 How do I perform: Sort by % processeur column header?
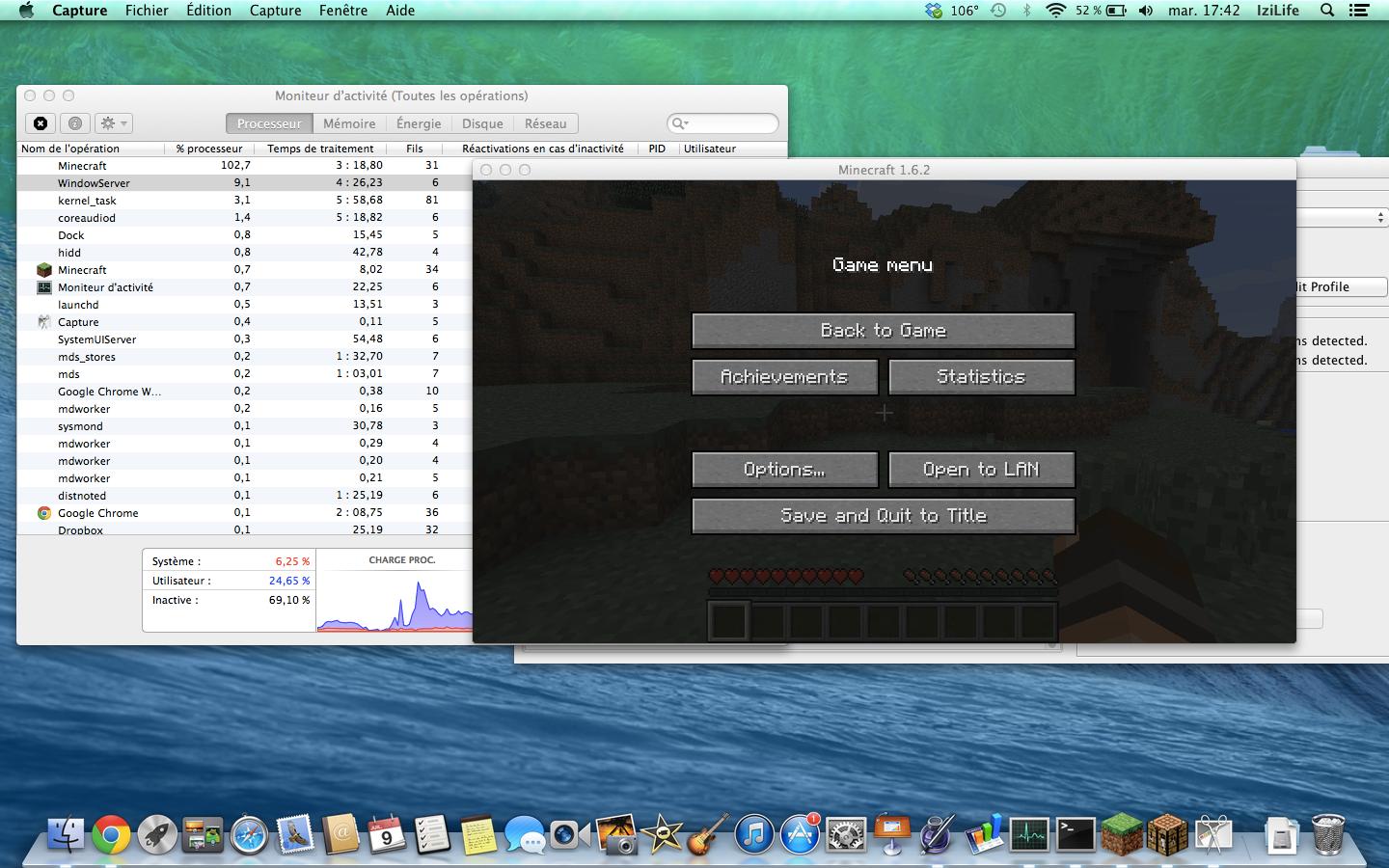point(209,149)
